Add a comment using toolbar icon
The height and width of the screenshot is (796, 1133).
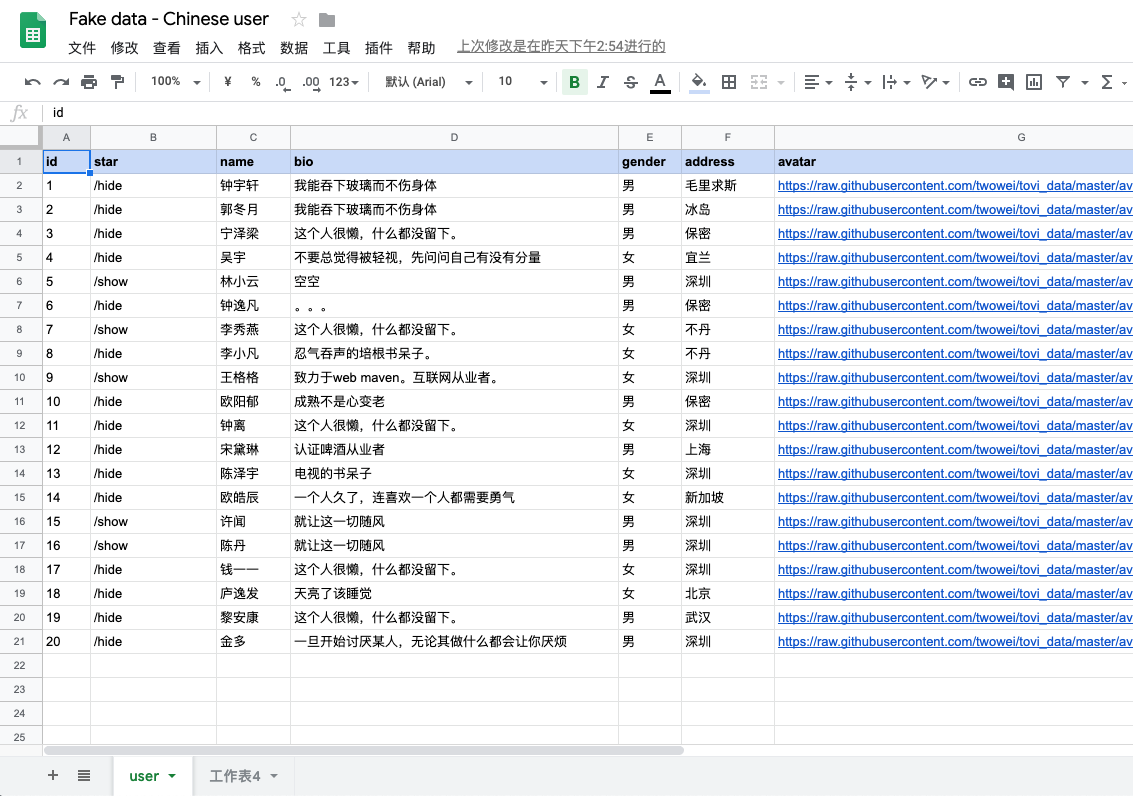pos(1006,82)
